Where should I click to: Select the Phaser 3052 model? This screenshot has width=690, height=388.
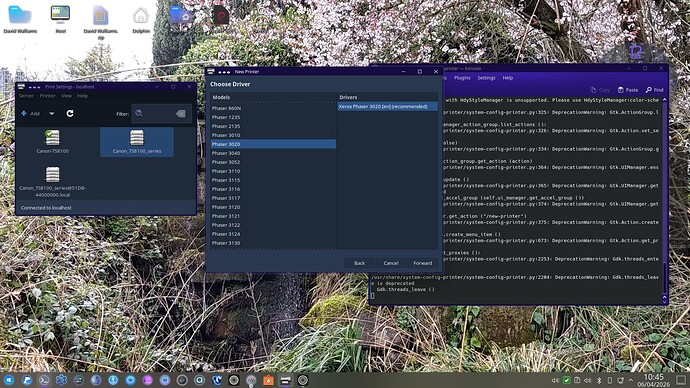[x=273, y=162]
